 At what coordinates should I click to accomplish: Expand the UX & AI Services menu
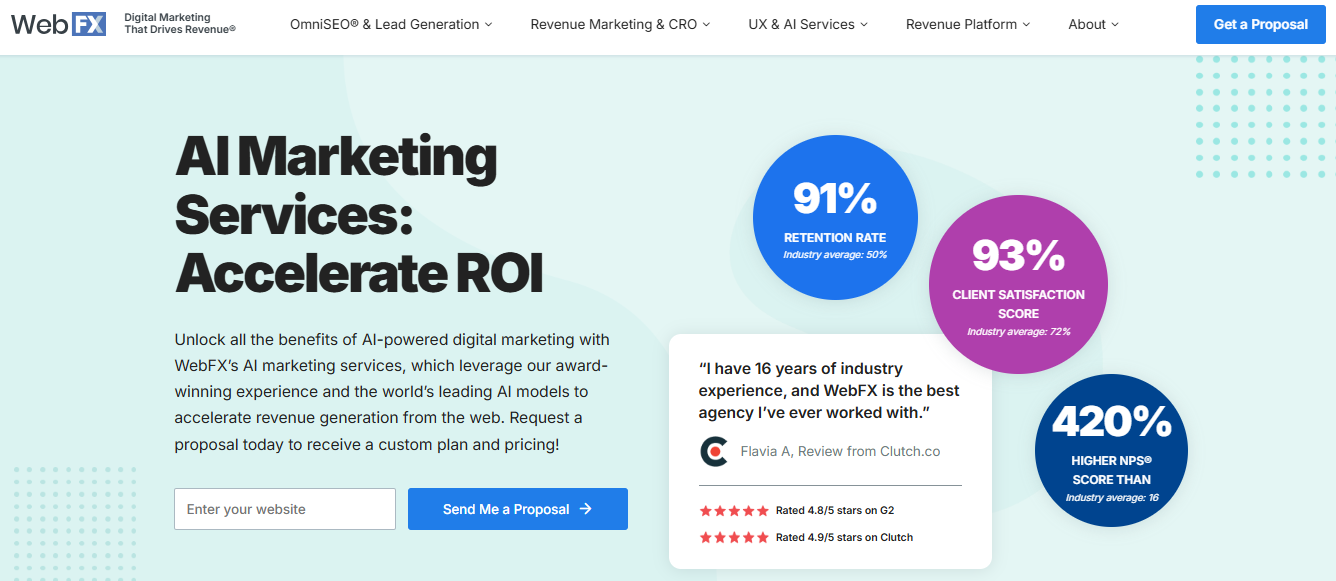coord(808,24)
